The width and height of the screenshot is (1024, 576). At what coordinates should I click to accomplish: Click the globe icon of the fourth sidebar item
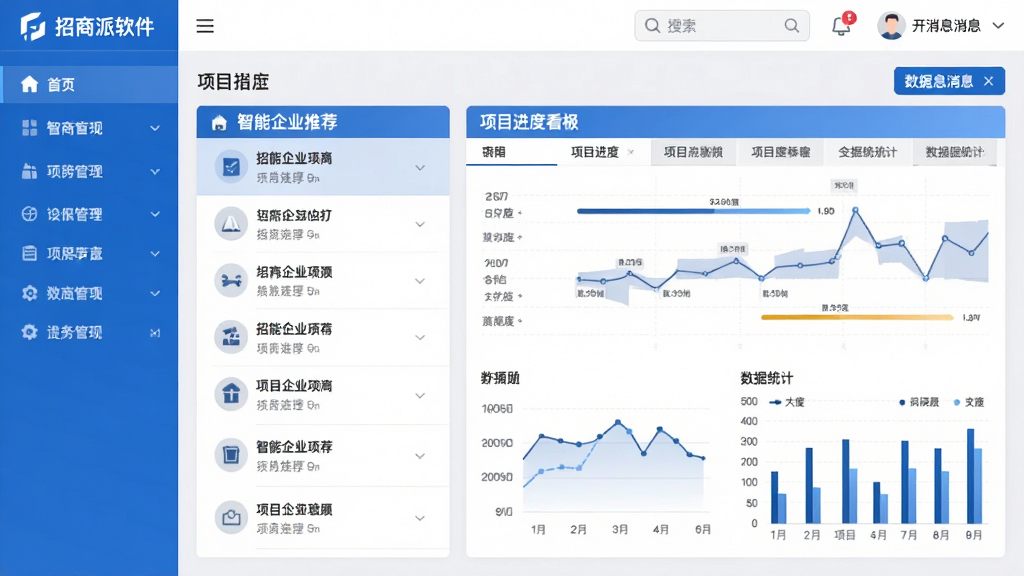click(29, 214)
